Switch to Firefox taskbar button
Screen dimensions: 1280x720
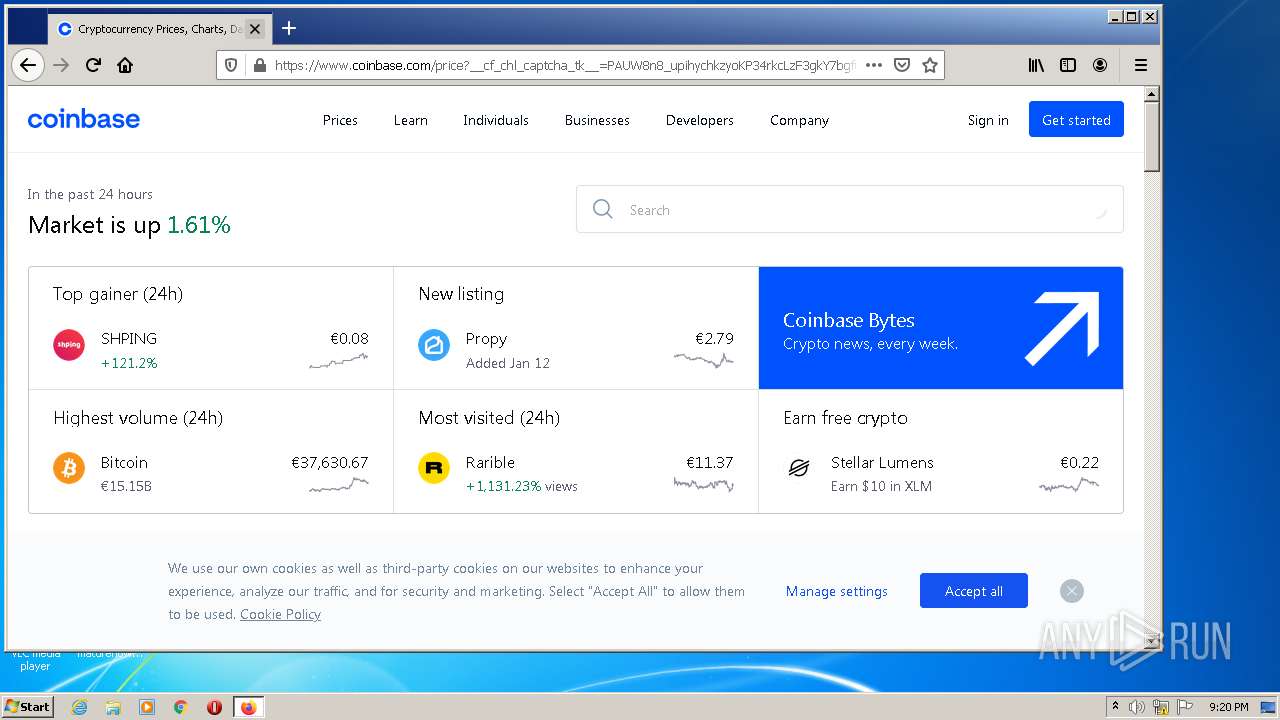click(248, 707)
